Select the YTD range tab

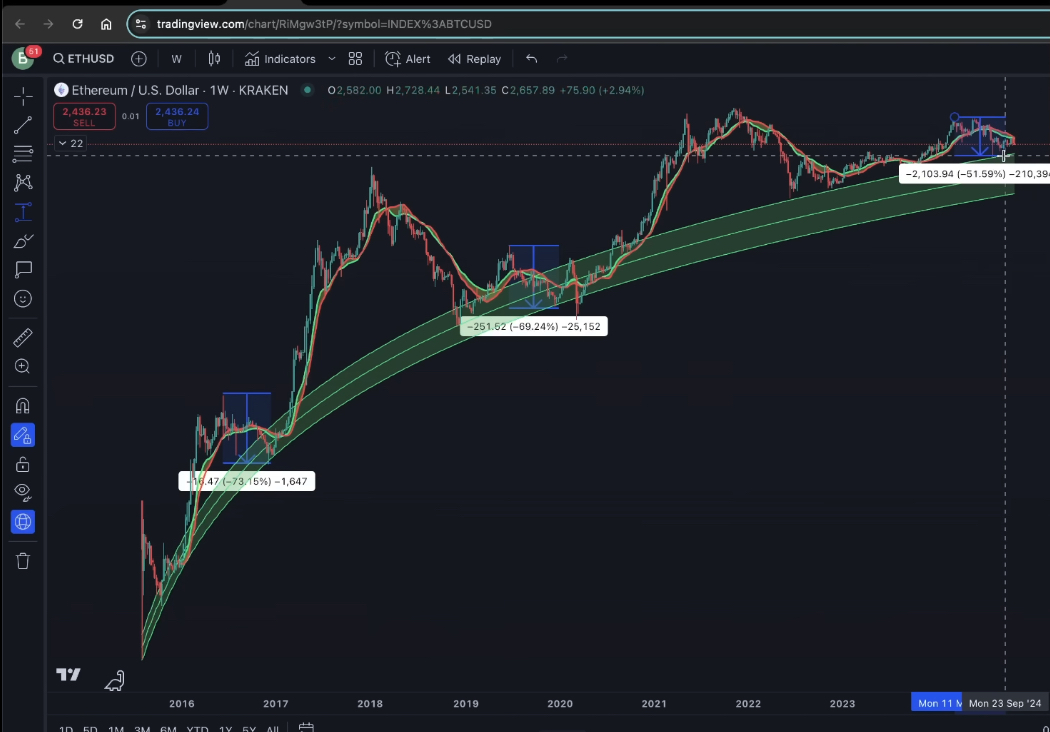pos(197,729)
